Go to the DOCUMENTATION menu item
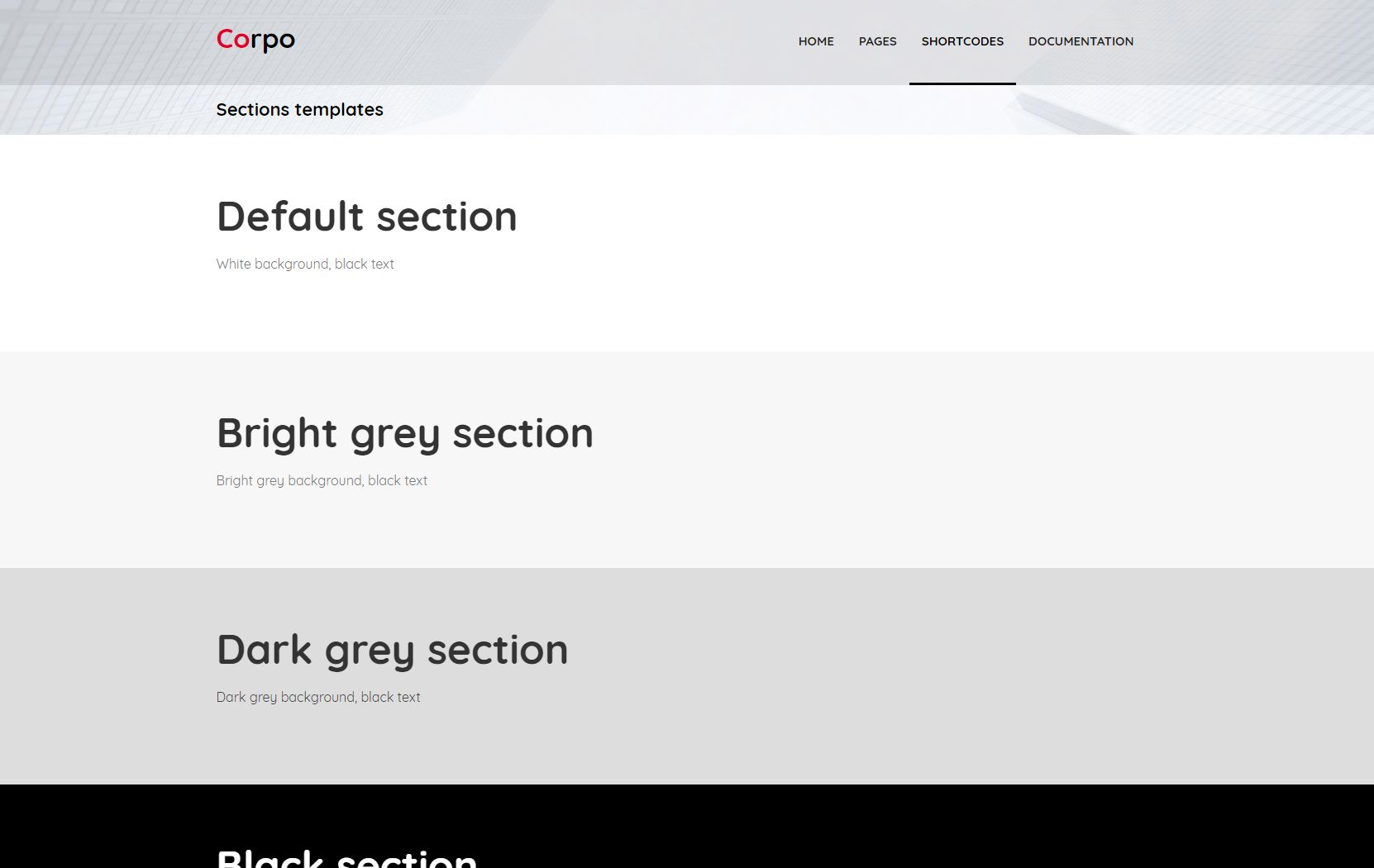1374x868 pixels. (1081, 41)
